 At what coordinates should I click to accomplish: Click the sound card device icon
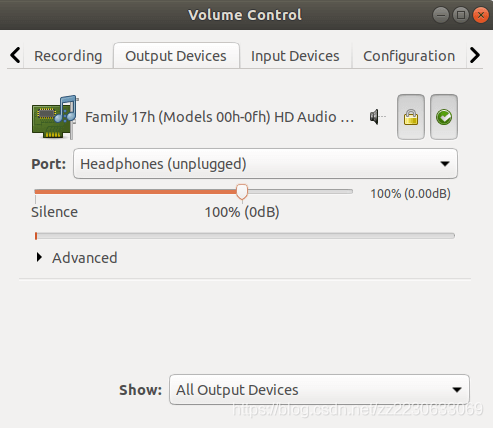click(55, 117)
